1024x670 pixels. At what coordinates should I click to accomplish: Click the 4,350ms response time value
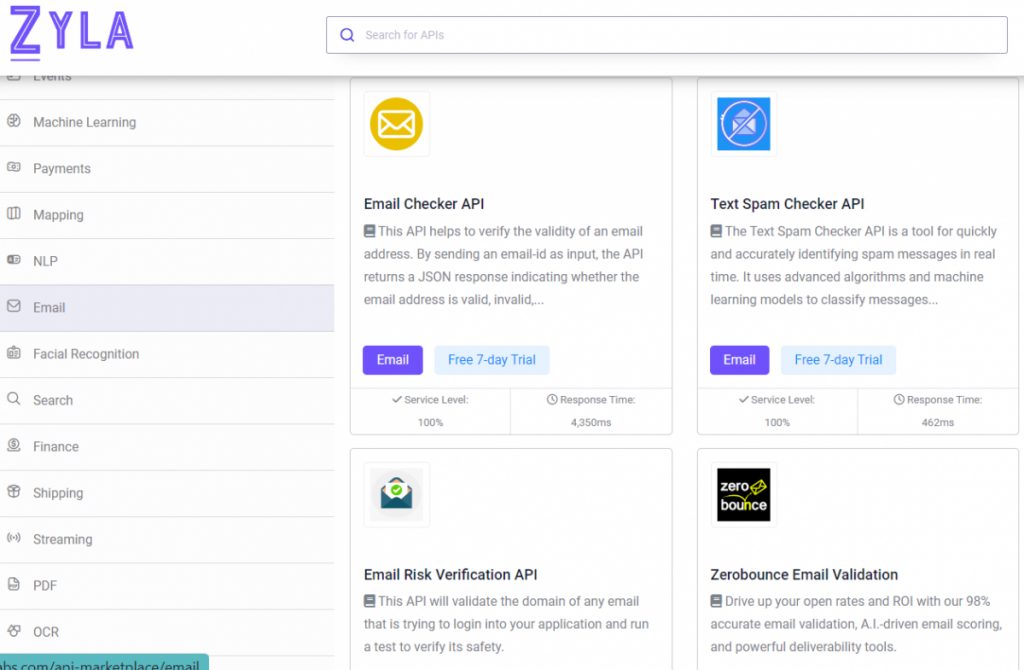591,423
